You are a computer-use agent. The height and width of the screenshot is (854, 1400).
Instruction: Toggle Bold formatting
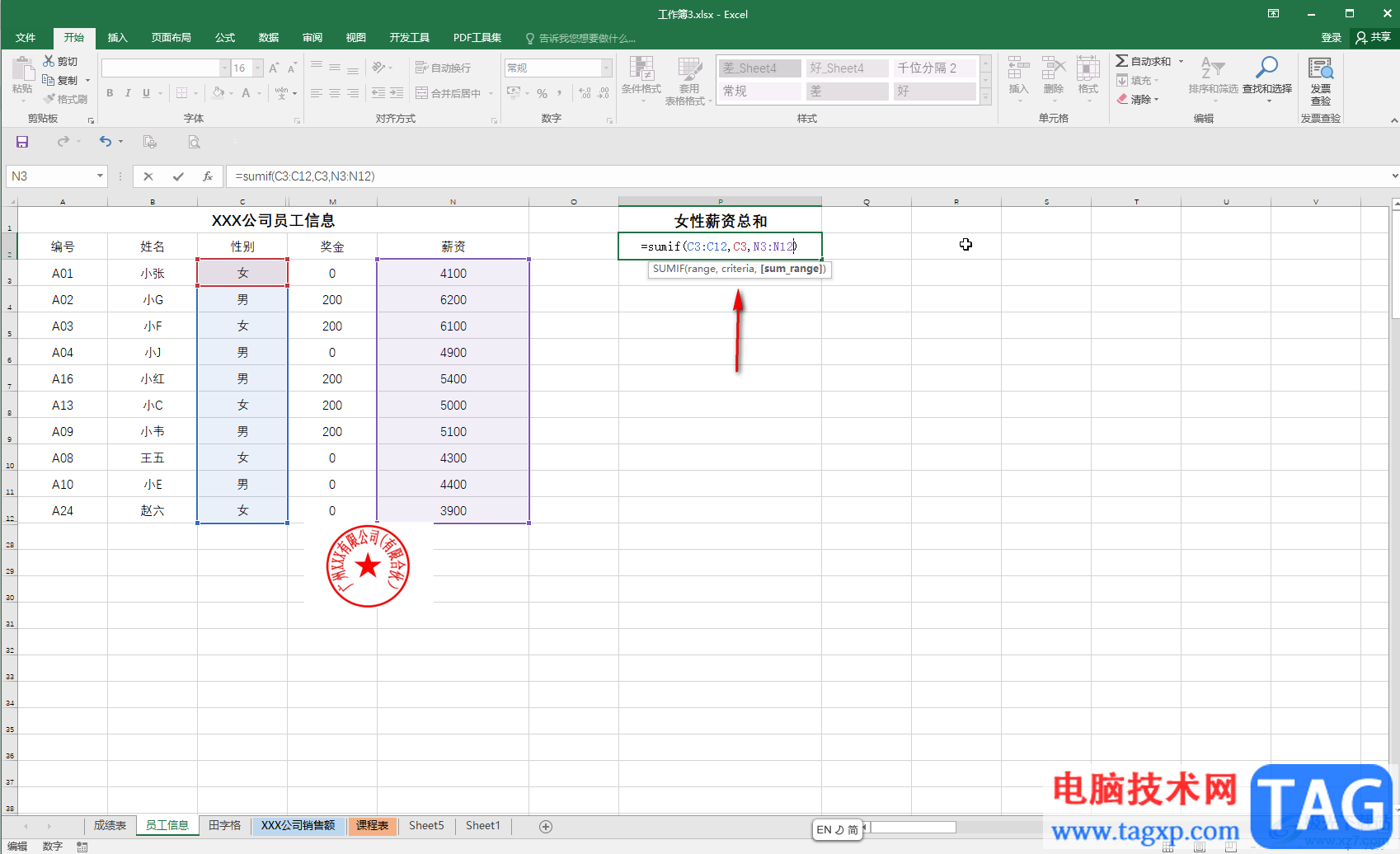pyautogui.click(x=110, y=93)
